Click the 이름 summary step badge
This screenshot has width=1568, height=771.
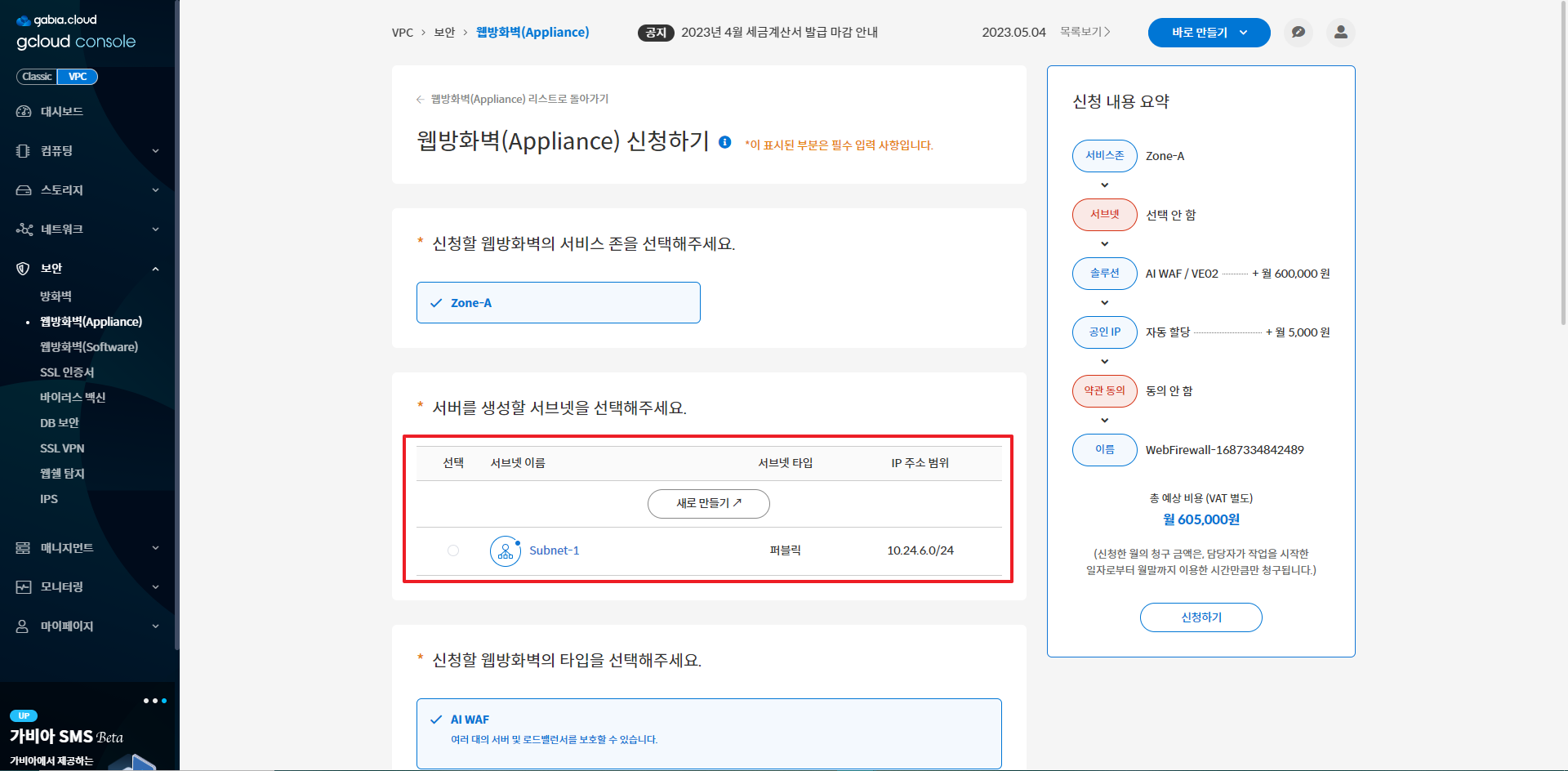(x=1104, y=449)
